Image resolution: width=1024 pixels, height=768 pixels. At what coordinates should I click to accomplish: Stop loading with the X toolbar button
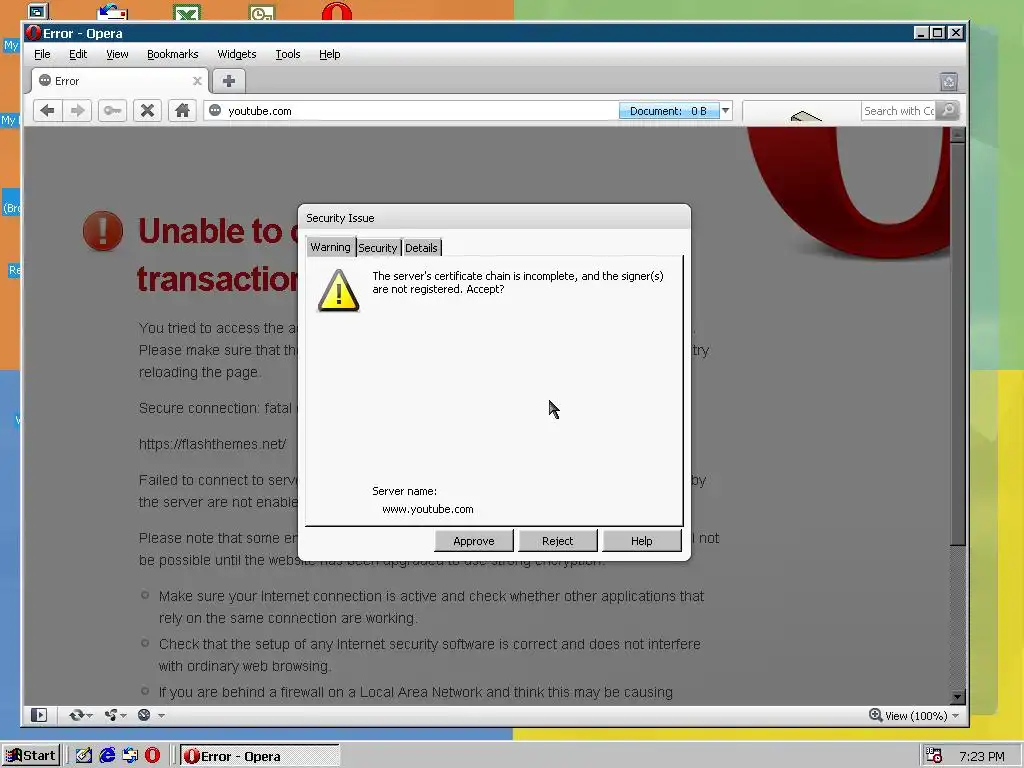click(x=148, y=110)
